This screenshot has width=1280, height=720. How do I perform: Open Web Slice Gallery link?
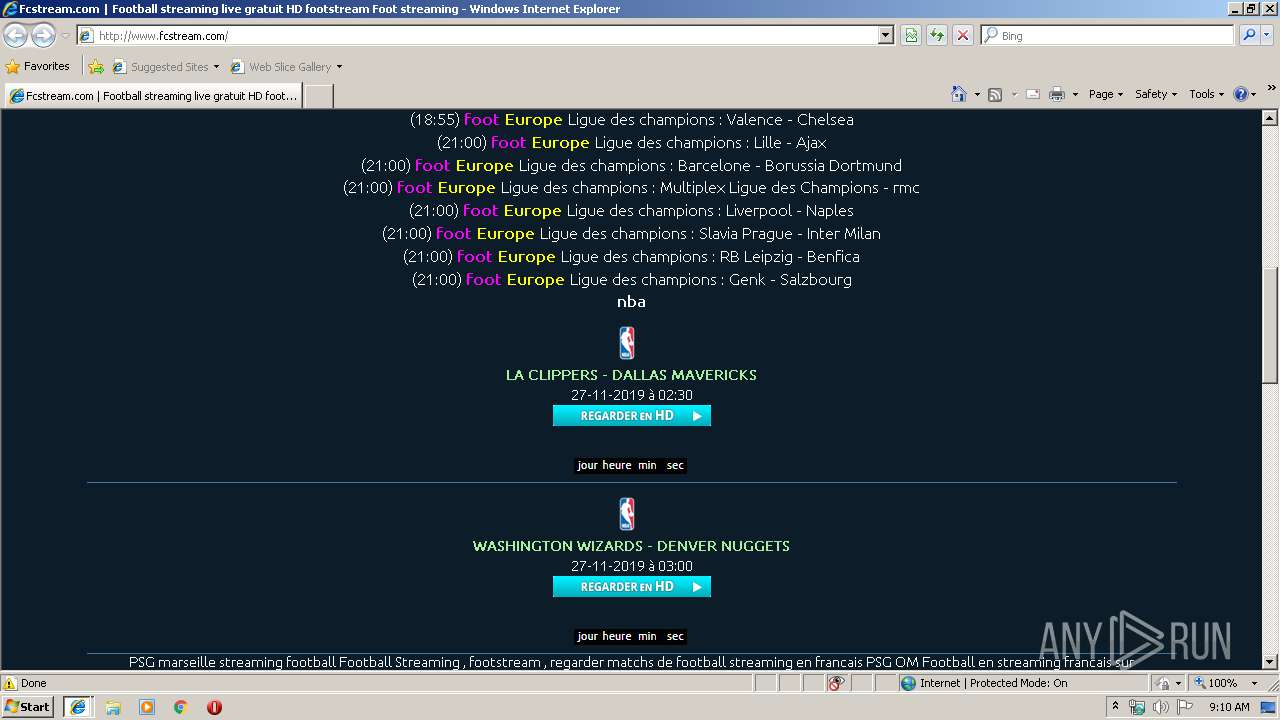pyautogui.click(x=287, y=67)
